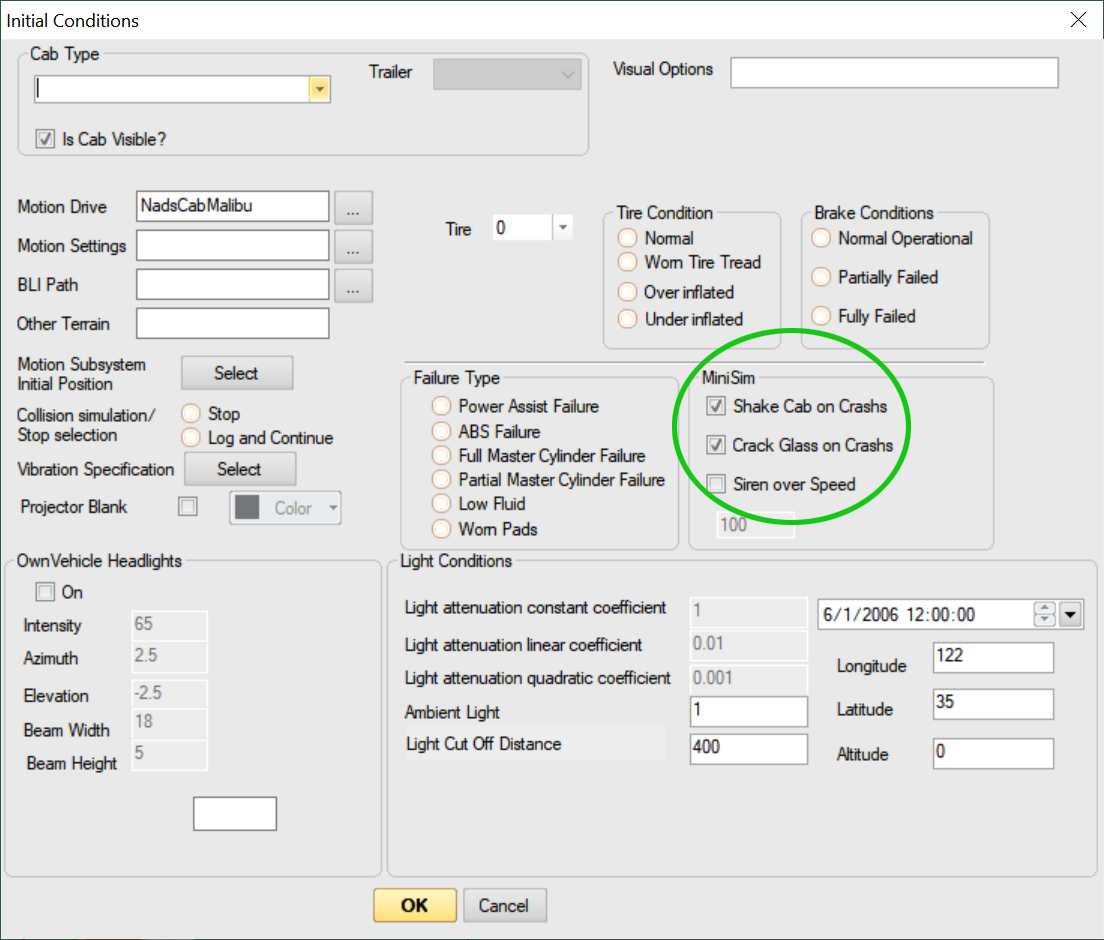Toggle the Is Cab Visible checkbox

pyautogui.click(x=45, y=139)
